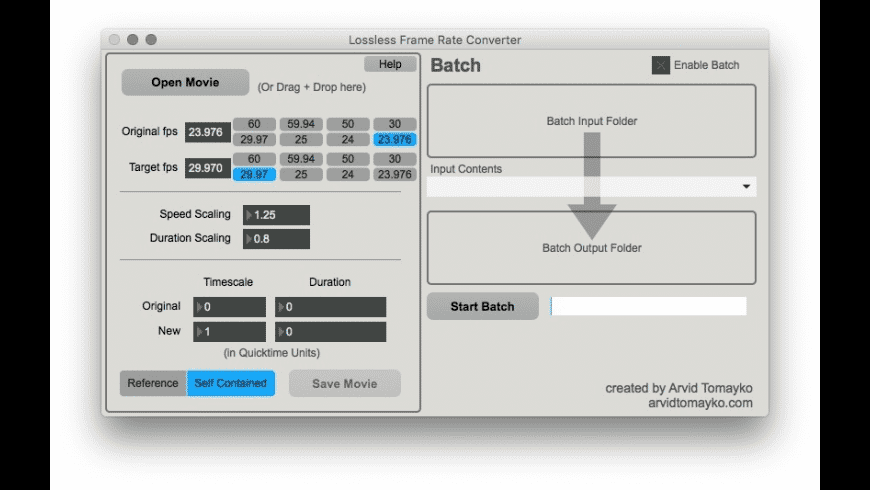Image resolution: width=870 pixels, height=490 pixels.
Task: Select highlighted 23.976 Original fps preset
Action: pyautogui.click(x=394, y=139)
